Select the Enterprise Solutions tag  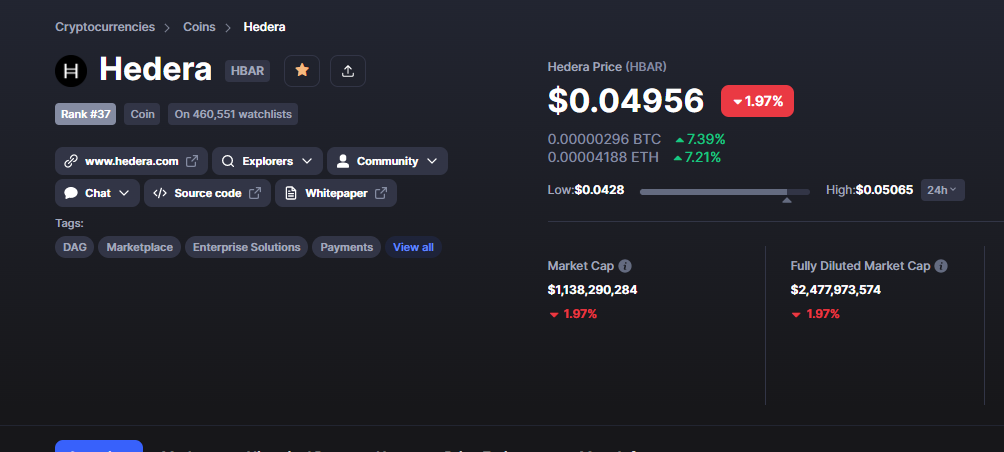(247, 247)
